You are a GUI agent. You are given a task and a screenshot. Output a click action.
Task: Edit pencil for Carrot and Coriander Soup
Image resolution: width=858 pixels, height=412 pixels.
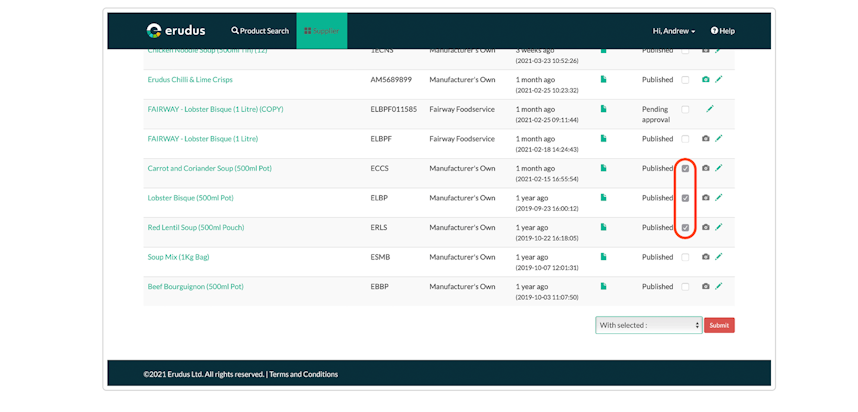(x=718, y=169)
